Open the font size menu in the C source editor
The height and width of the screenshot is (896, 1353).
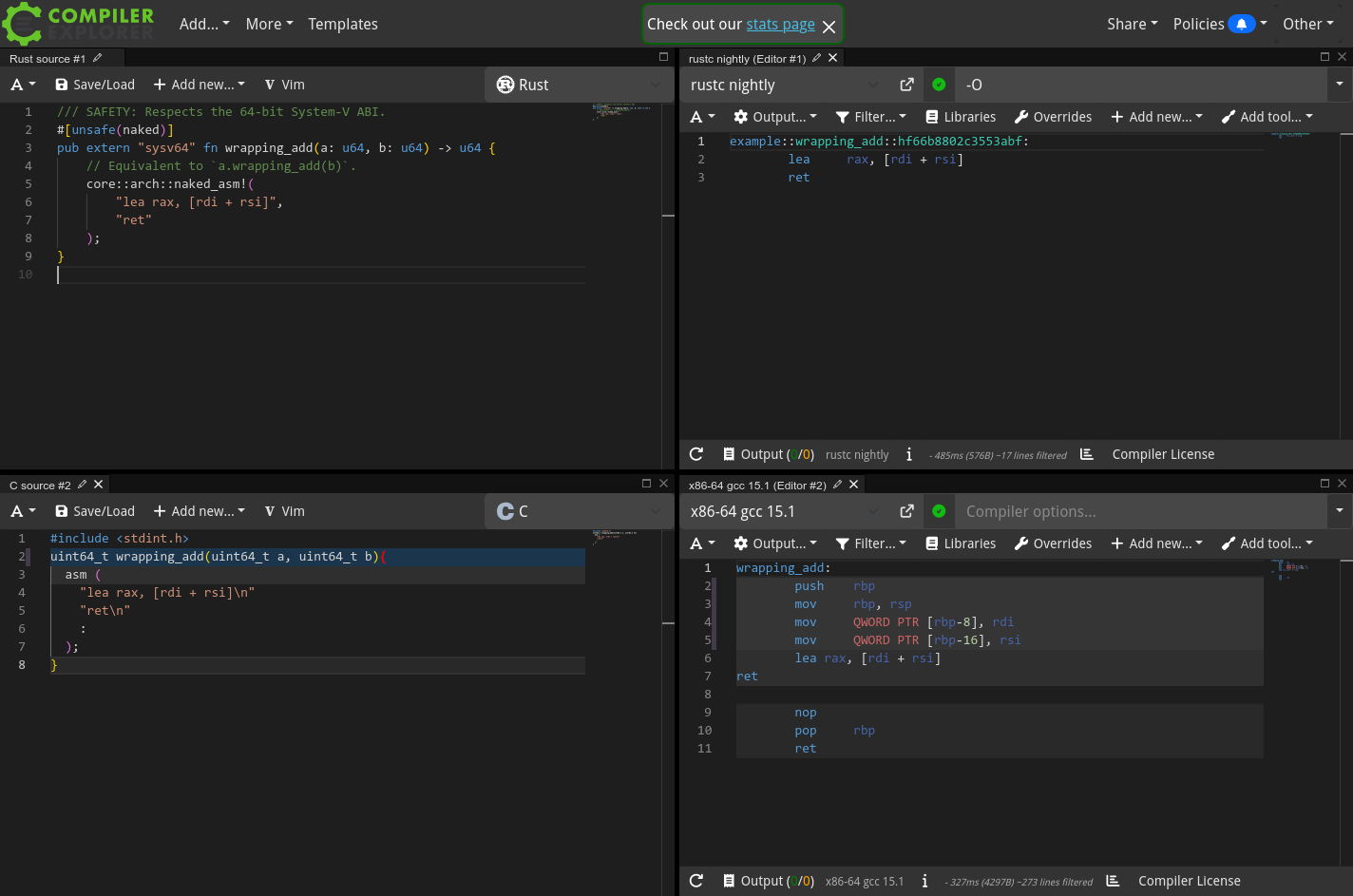(x=23, y=511)
